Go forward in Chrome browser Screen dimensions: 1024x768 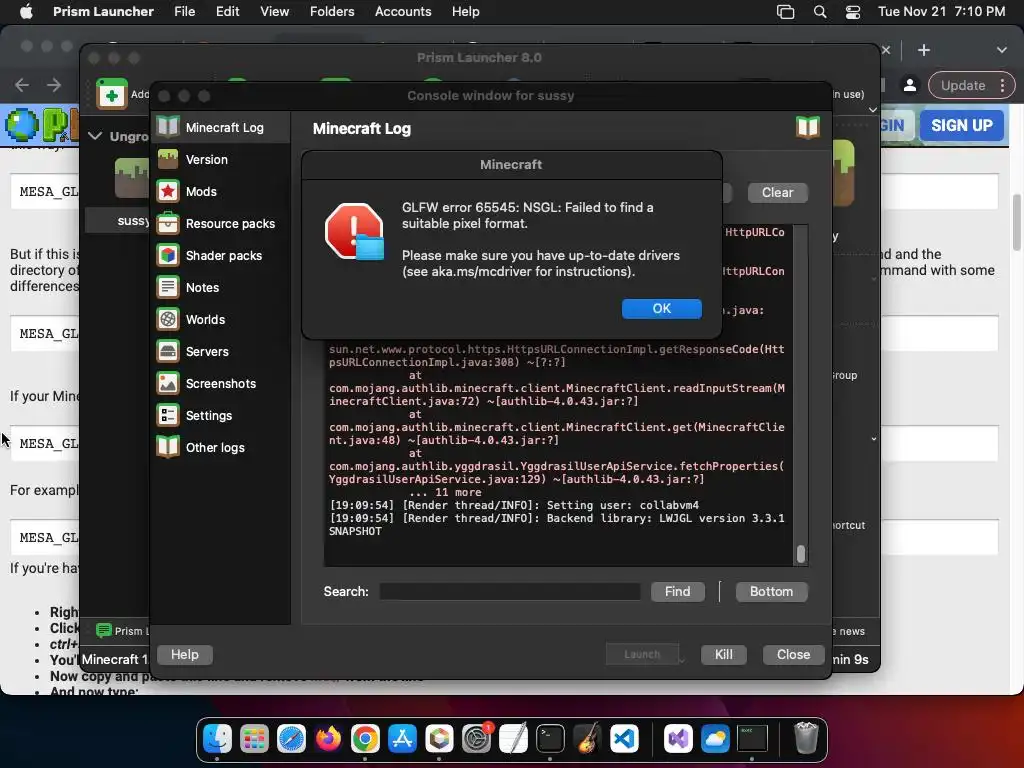54,85
